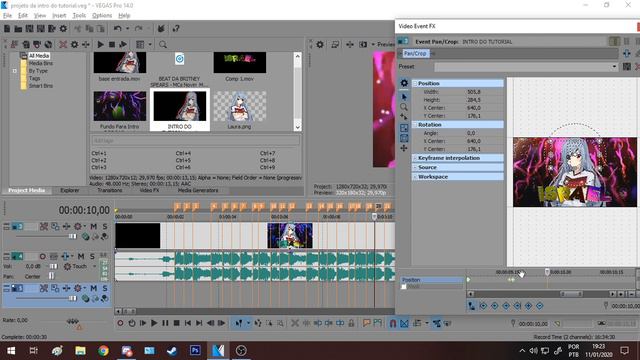Stop timeline playback
The image size is (640, 360).
pos(176,323)
